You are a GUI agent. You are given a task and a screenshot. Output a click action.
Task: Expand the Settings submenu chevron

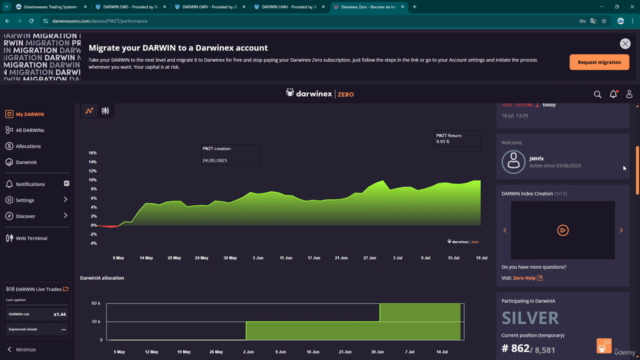tap(65, 200)
